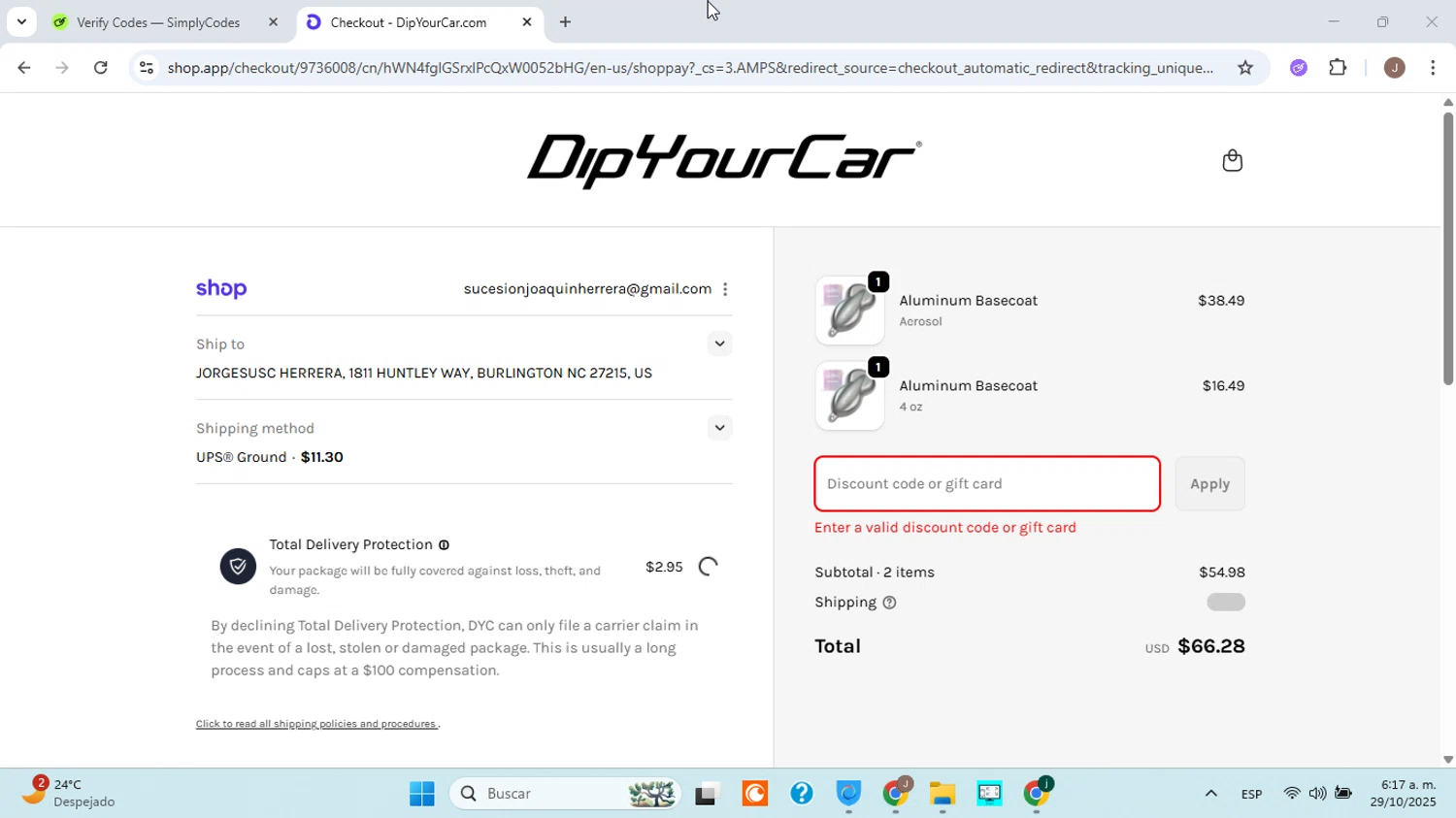Bookmark this page with the star icon
This screenshot has width=1456, height=818.
click(1245, 68)
